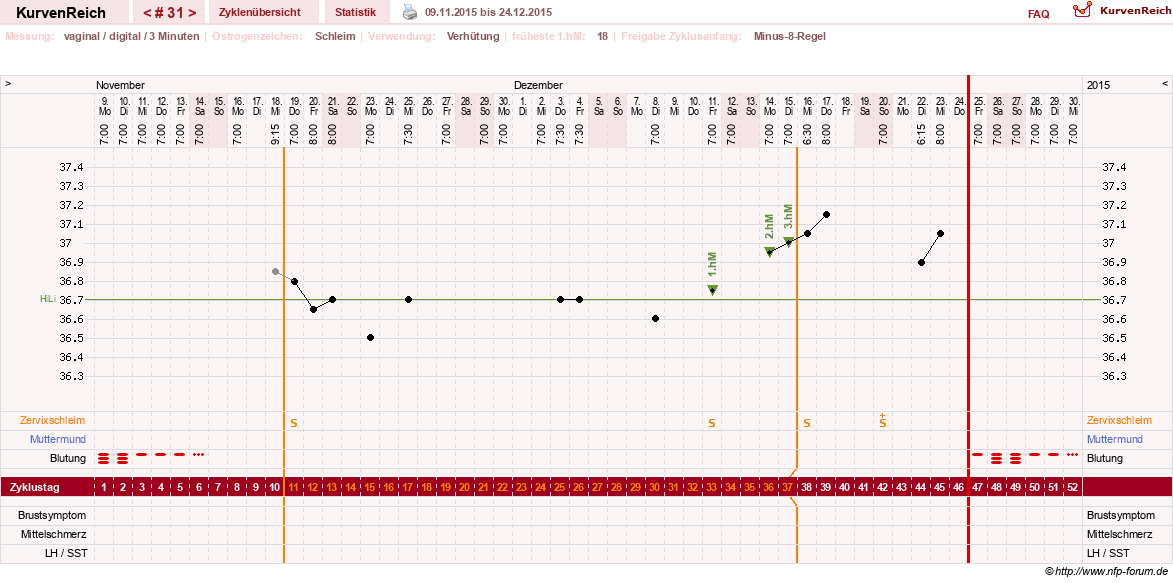
Task: Click the left Muttermund row label
Action: point(58,439)
